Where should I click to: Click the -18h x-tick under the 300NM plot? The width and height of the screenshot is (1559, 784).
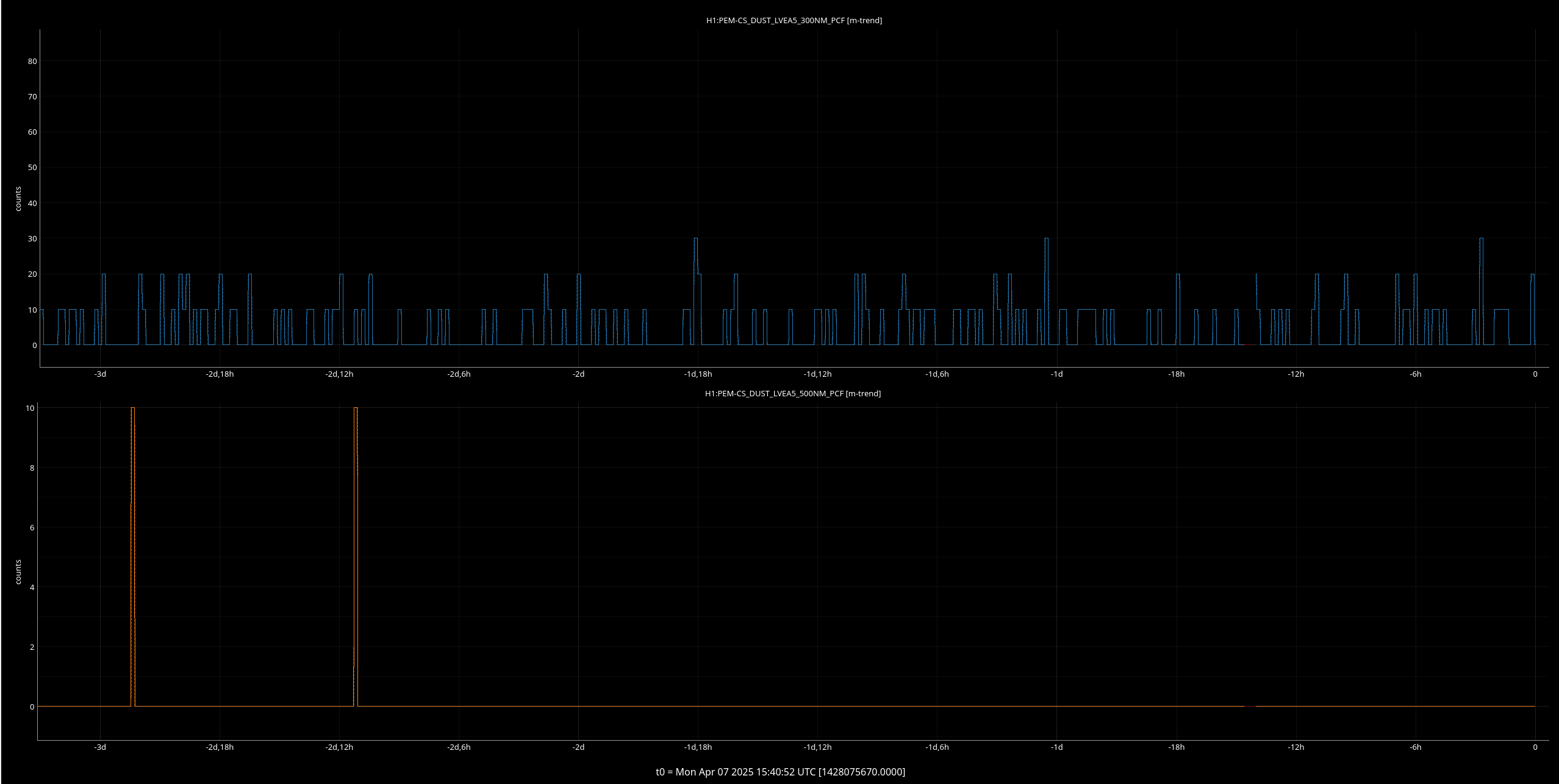click(1176, 374)
